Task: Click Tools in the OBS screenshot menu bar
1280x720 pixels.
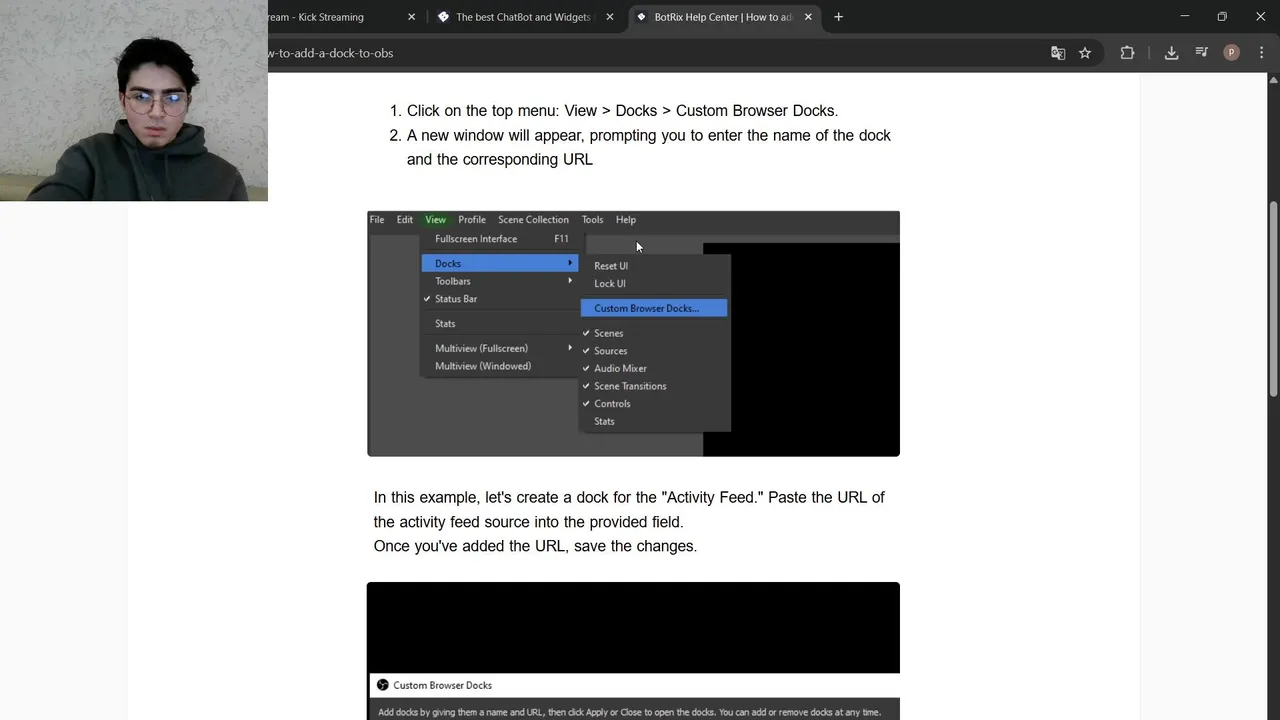Action: tap(592, 220)
